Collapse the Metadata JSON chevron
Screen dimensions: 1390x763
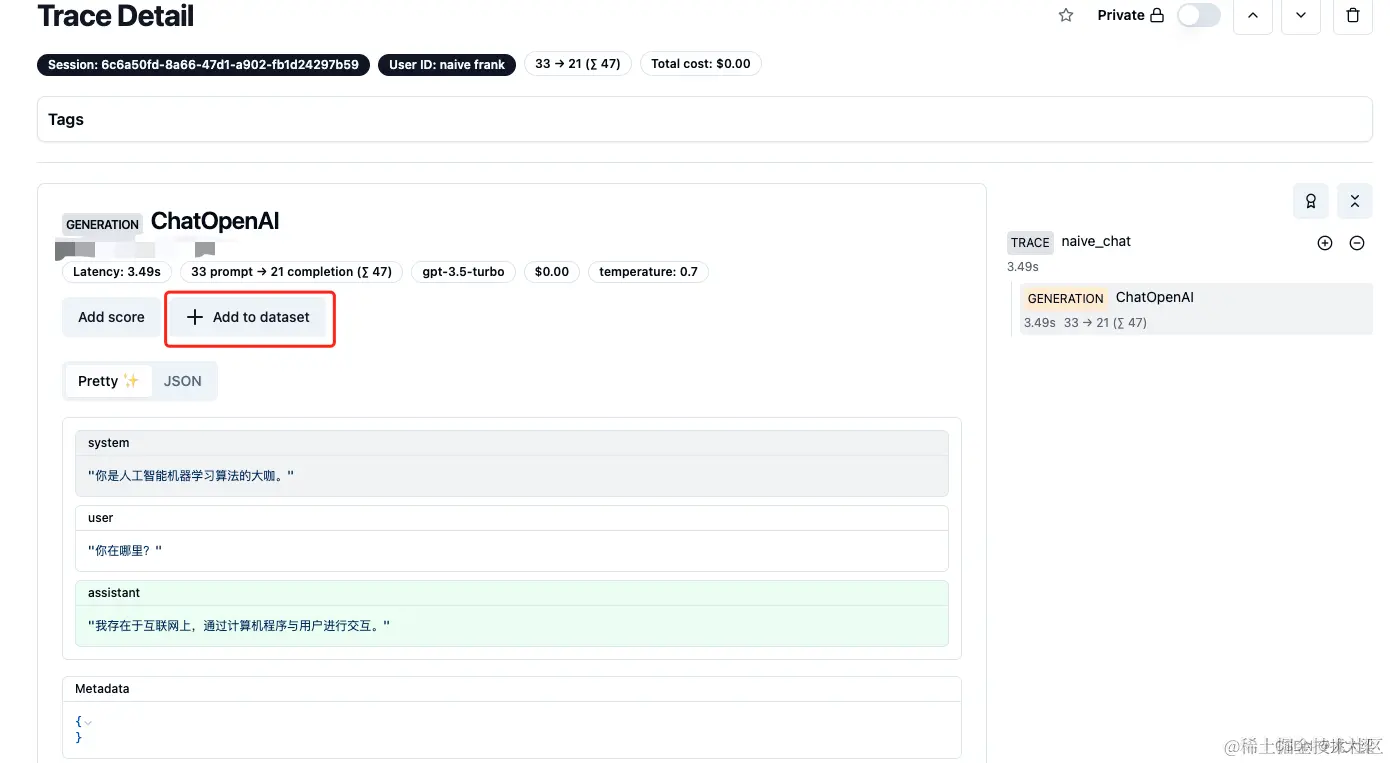(88, 722)
